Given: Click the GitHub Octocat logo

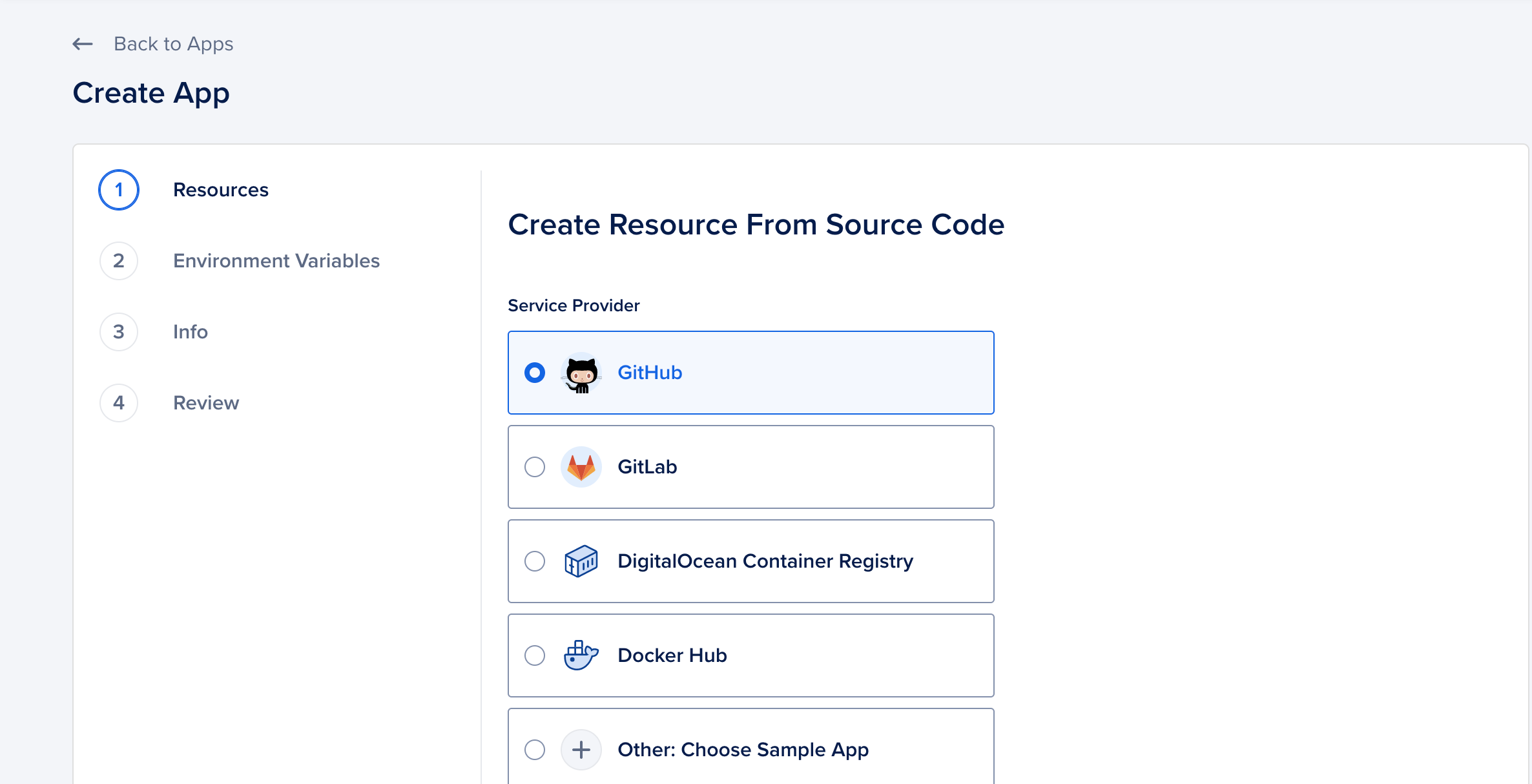Looking at the screenshot, I should point(581,373).
